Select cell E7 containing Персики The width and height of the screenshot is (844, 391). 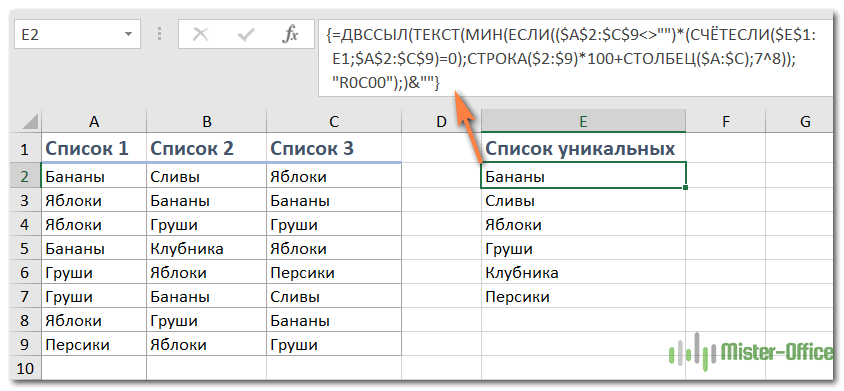coord(583,297)
